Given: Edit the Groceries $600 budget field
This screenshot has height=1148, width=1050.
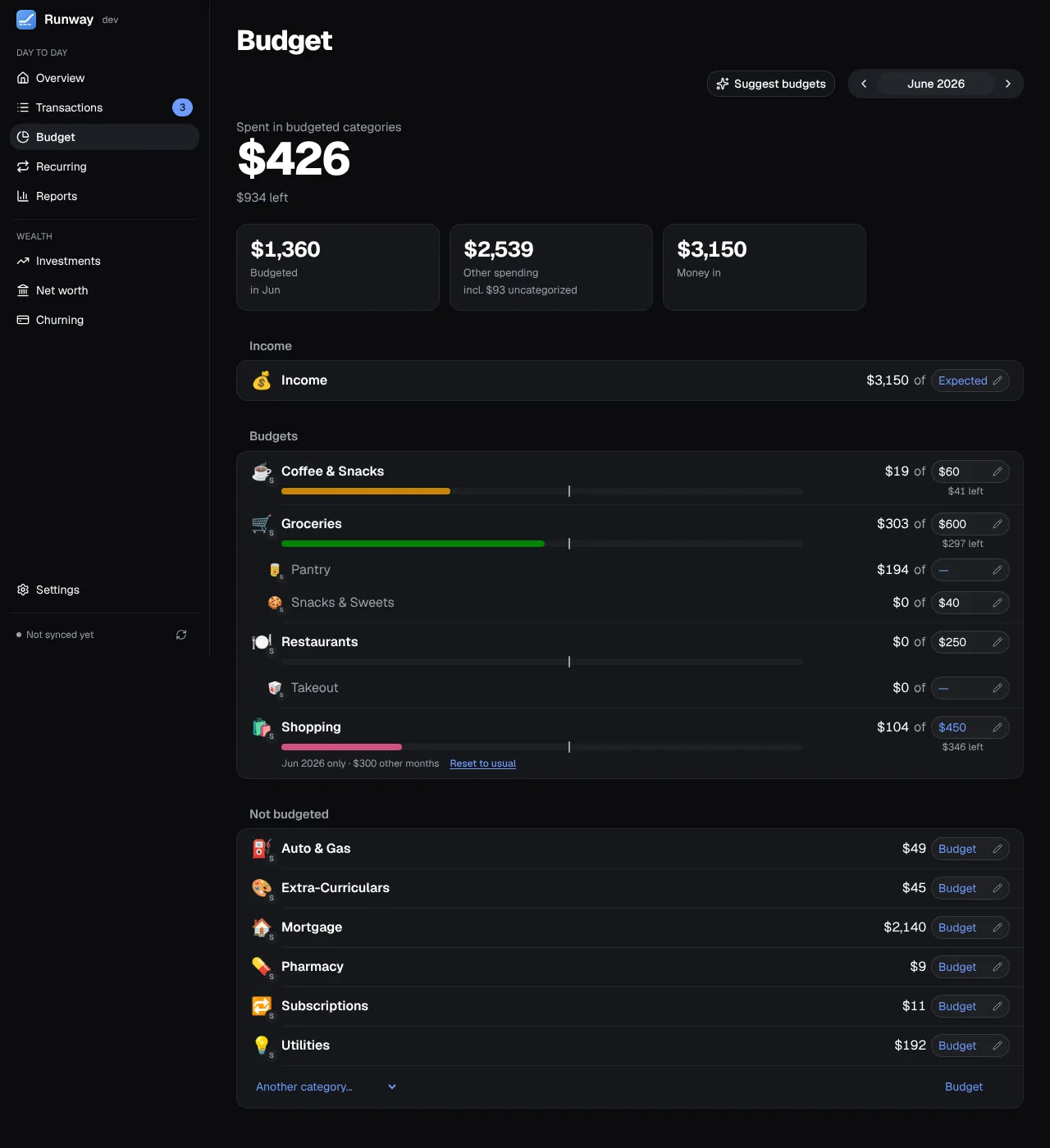Looking at the screenshot, I should click(x=970, y=524).
